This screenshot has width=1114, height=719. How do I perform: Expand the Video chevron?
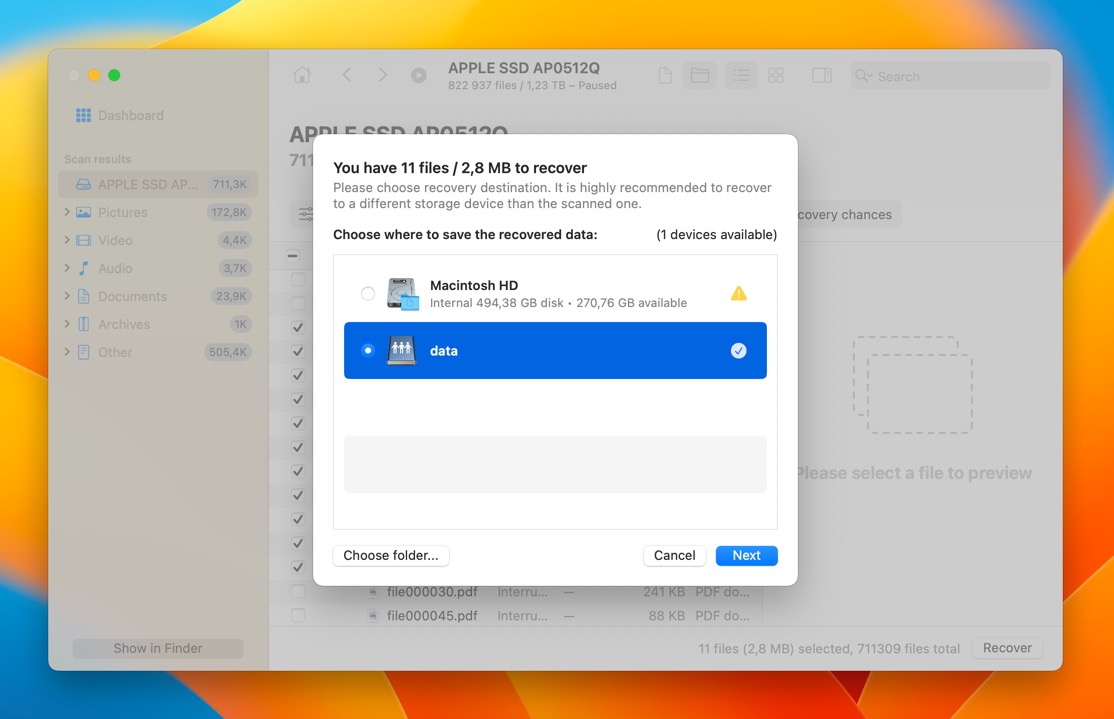tap(67, 240)
